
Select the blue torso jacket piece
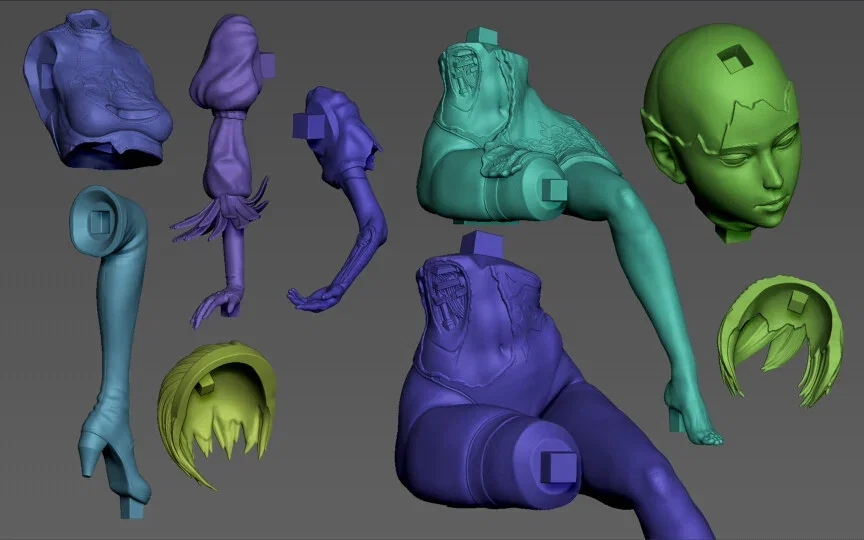(95, 89)
